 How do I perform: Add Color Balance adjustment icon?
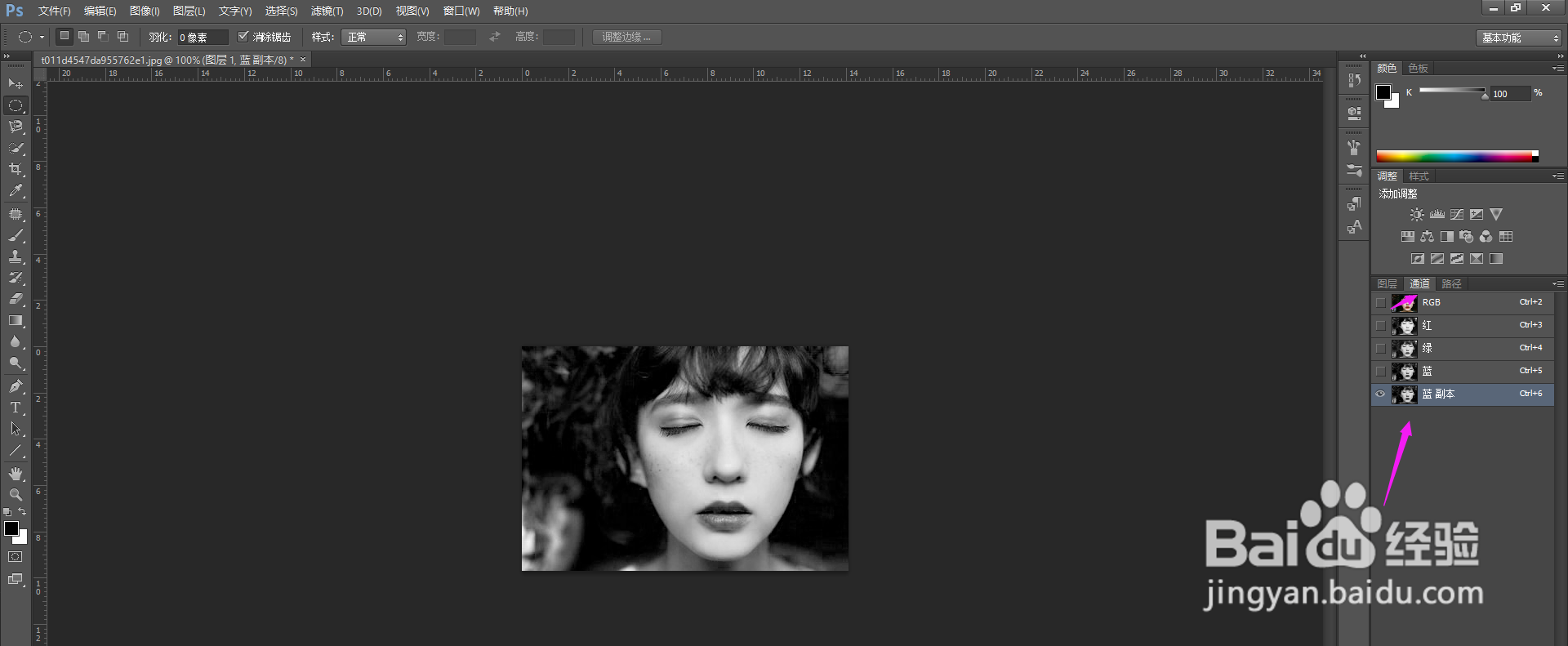coord(1427,237)
